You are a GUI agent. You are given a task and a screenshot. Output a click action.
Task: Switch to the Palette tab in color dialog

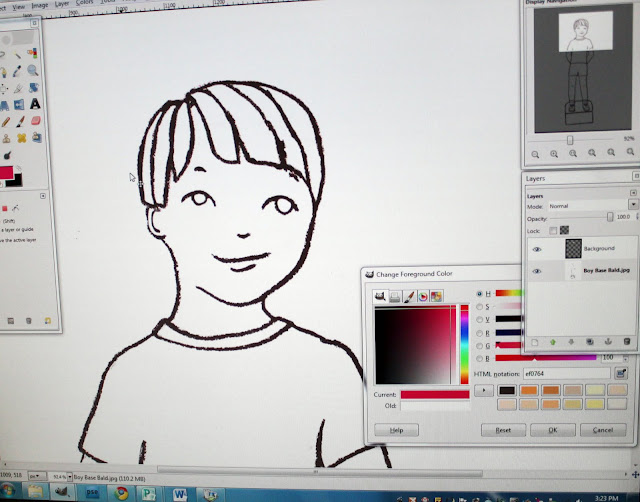[436, 296]
